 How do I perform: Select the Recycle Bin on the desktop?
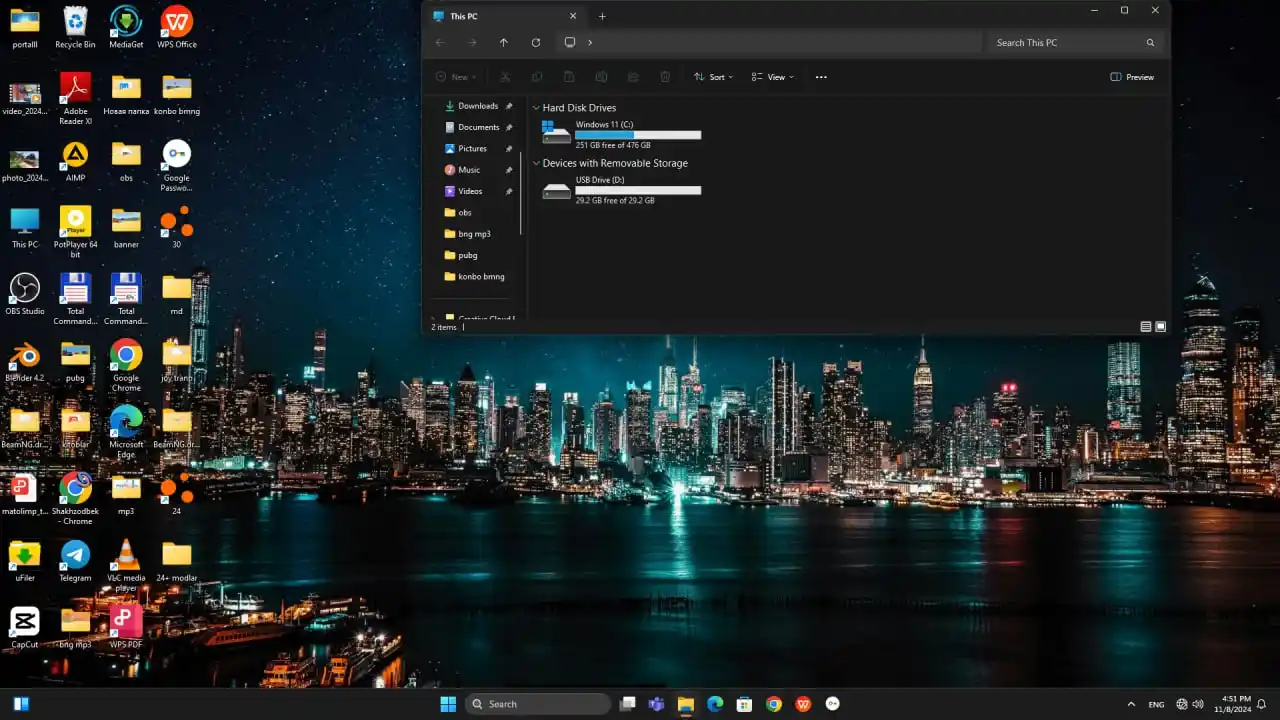point(75,27)
